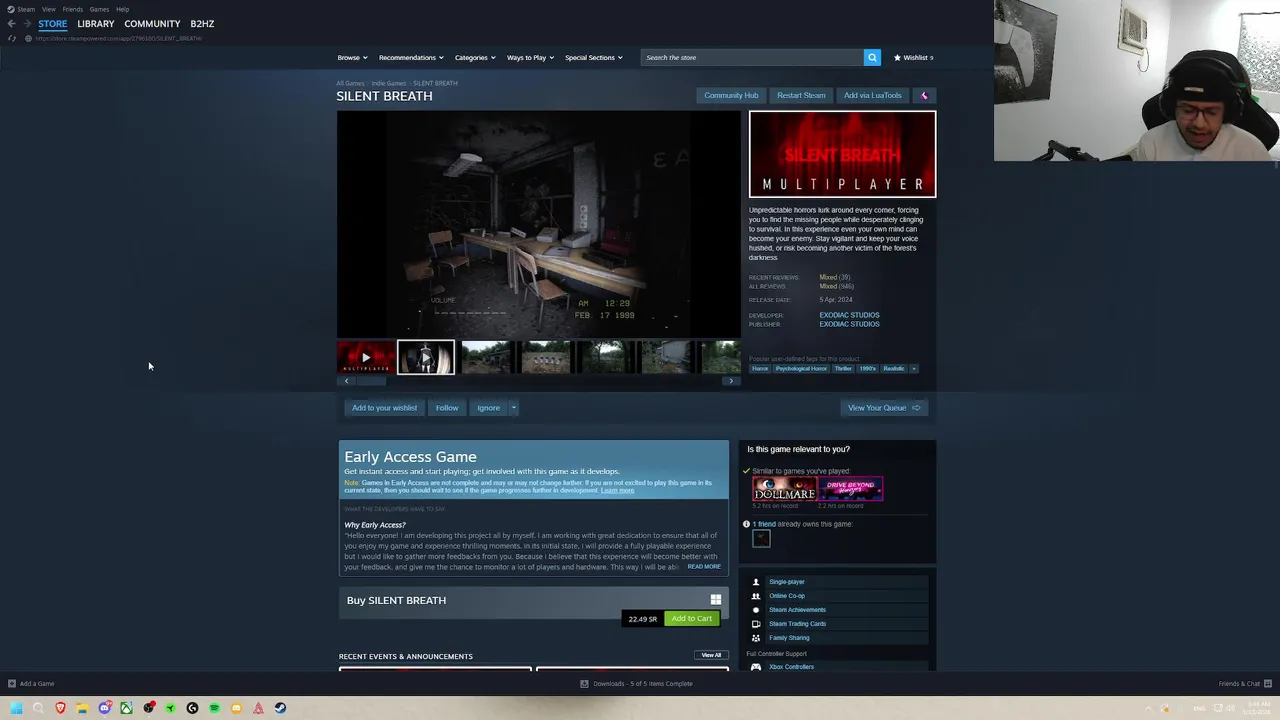
Task: Expand the Browse store menu
Action: pos(352,57)
